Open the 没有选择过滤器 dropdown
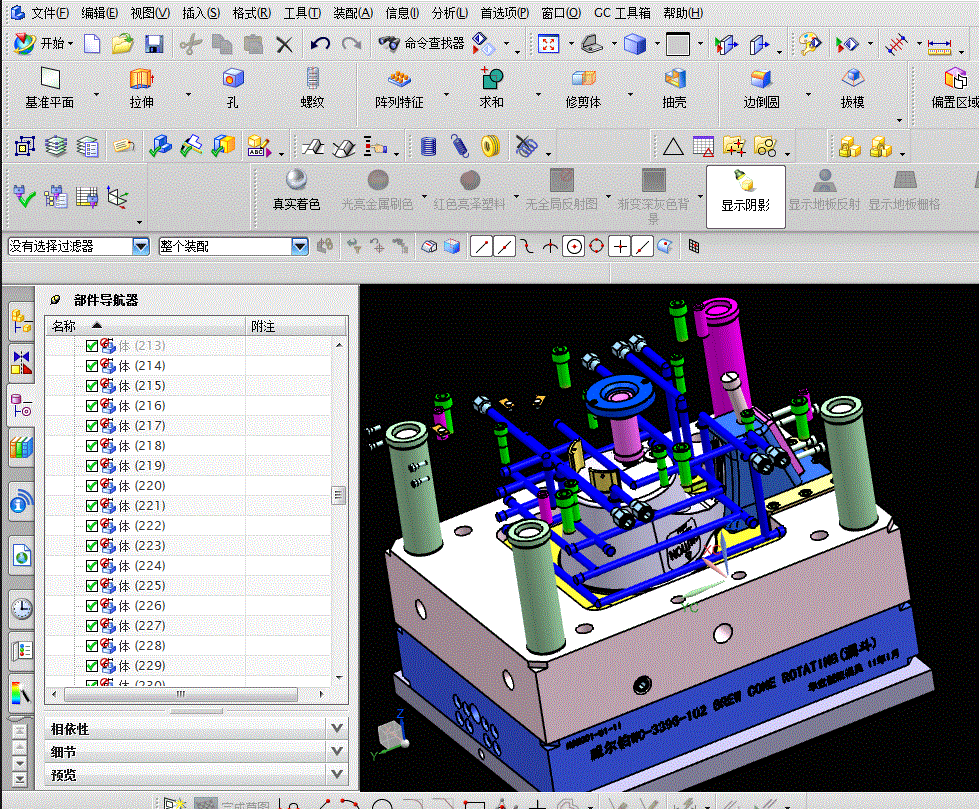Screen dimensions: 979x809 coord(140,246)
